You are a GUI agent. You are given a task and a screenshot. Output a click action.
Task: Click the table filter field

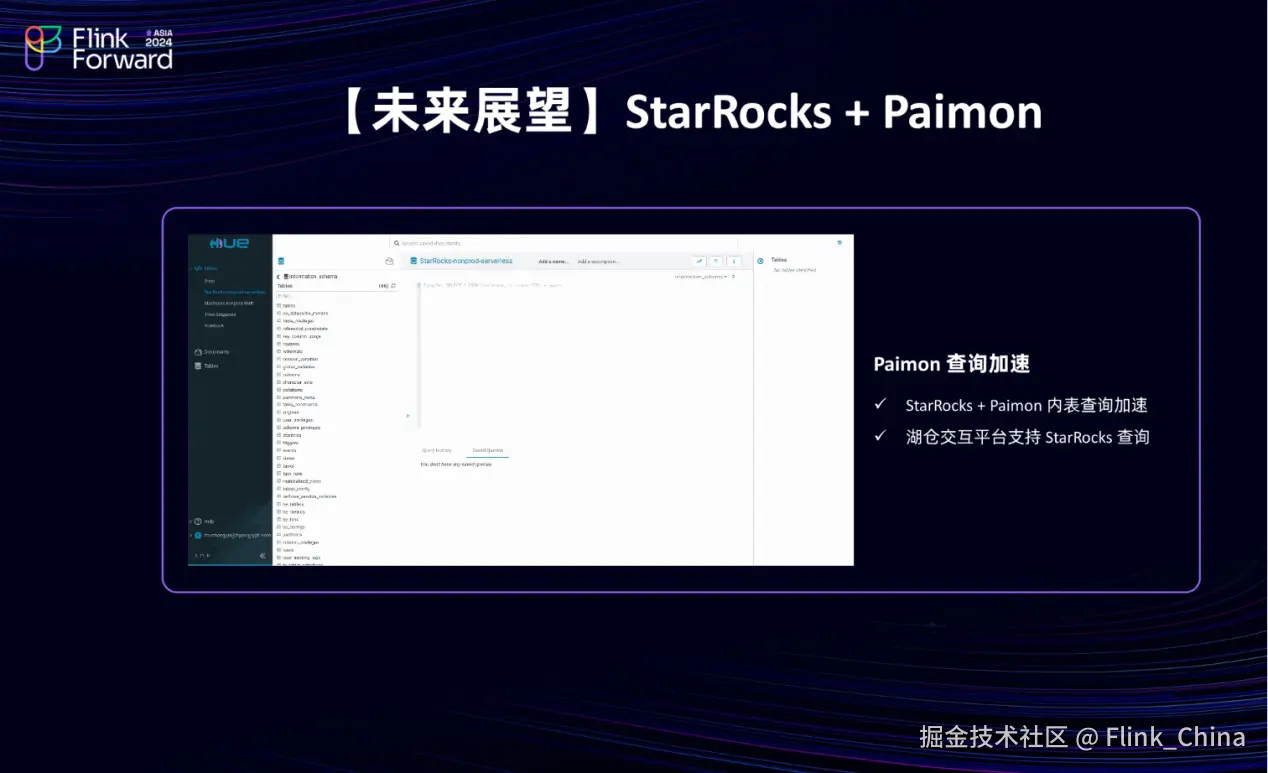[x=336, y=296]
